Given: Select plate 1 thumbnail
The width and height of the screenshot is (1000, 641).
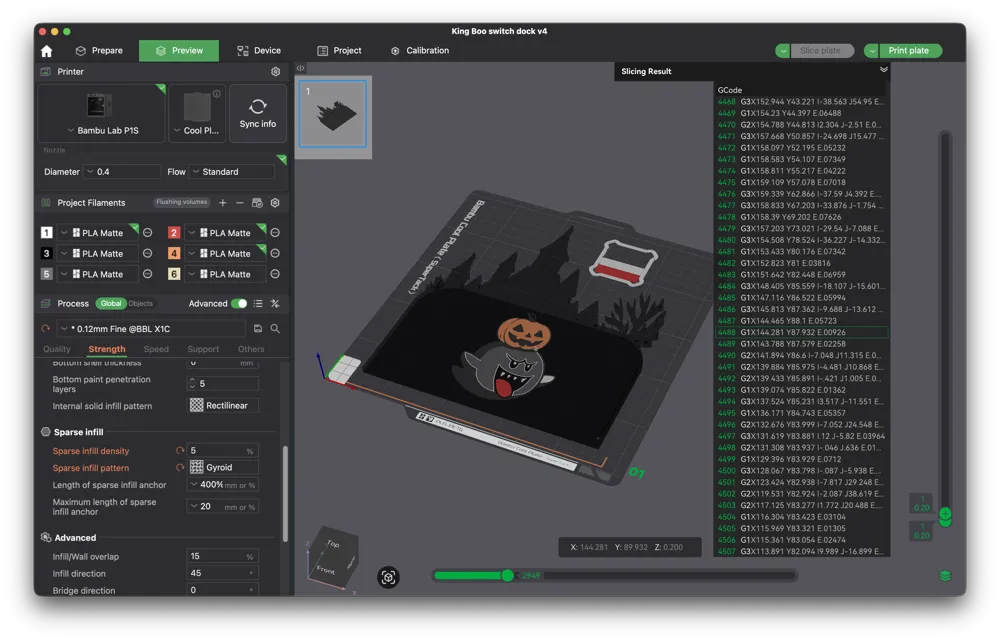Looking at the screenshot, I should click(333, 114).
